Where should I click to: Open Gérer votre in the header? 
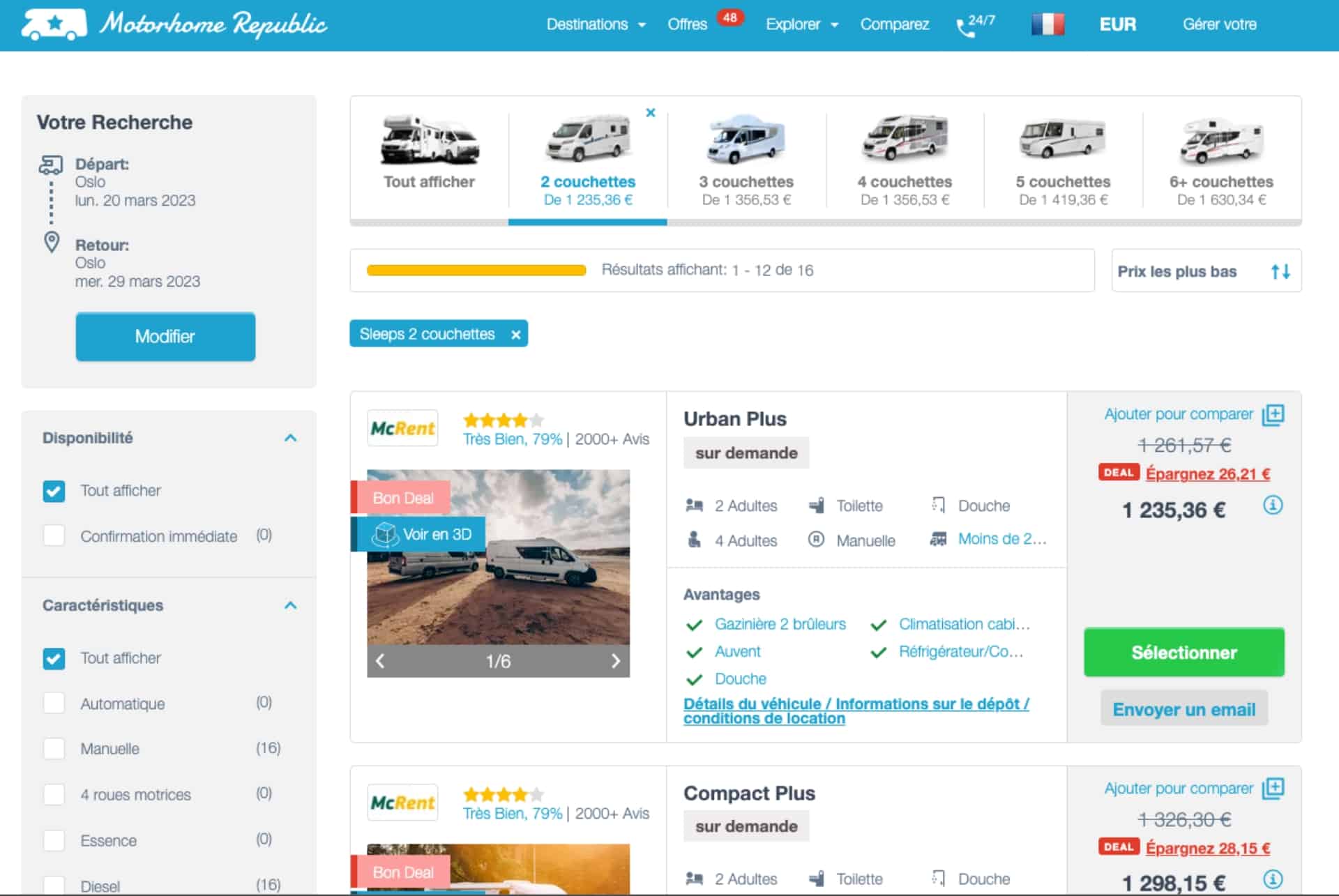tap(1219, 24)
